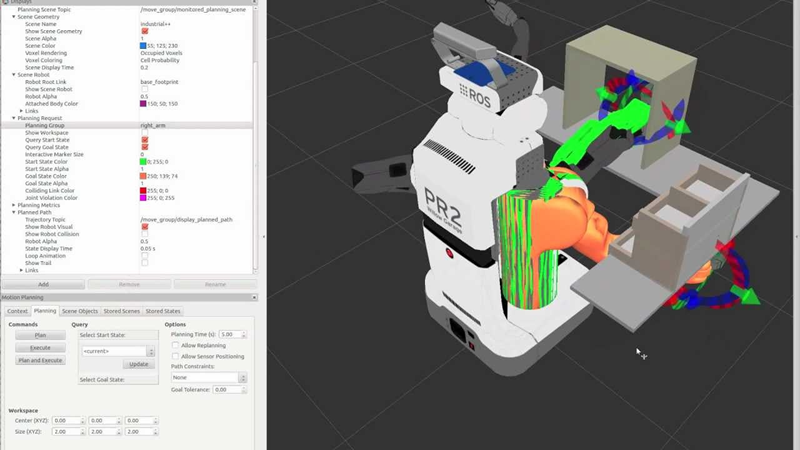Toggle Query Start State checkbox
Screen dimensions: 800x450
click(x=145, y=140)
